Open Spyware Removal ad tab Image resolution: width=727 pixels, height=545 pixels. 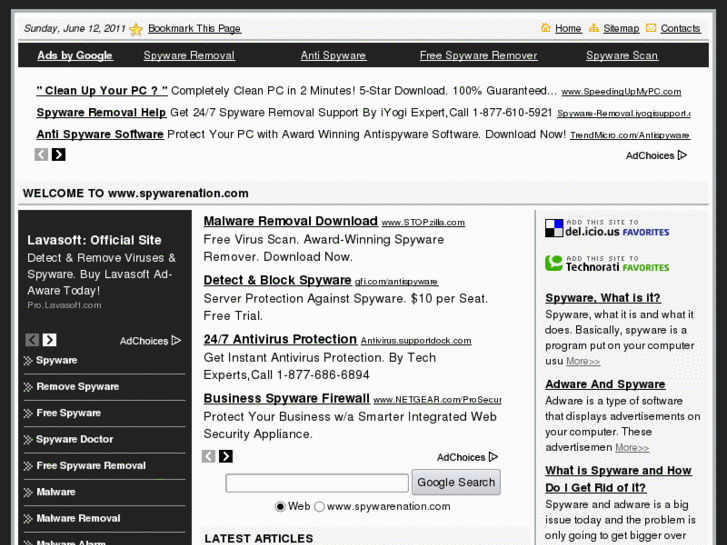[189, 55]
